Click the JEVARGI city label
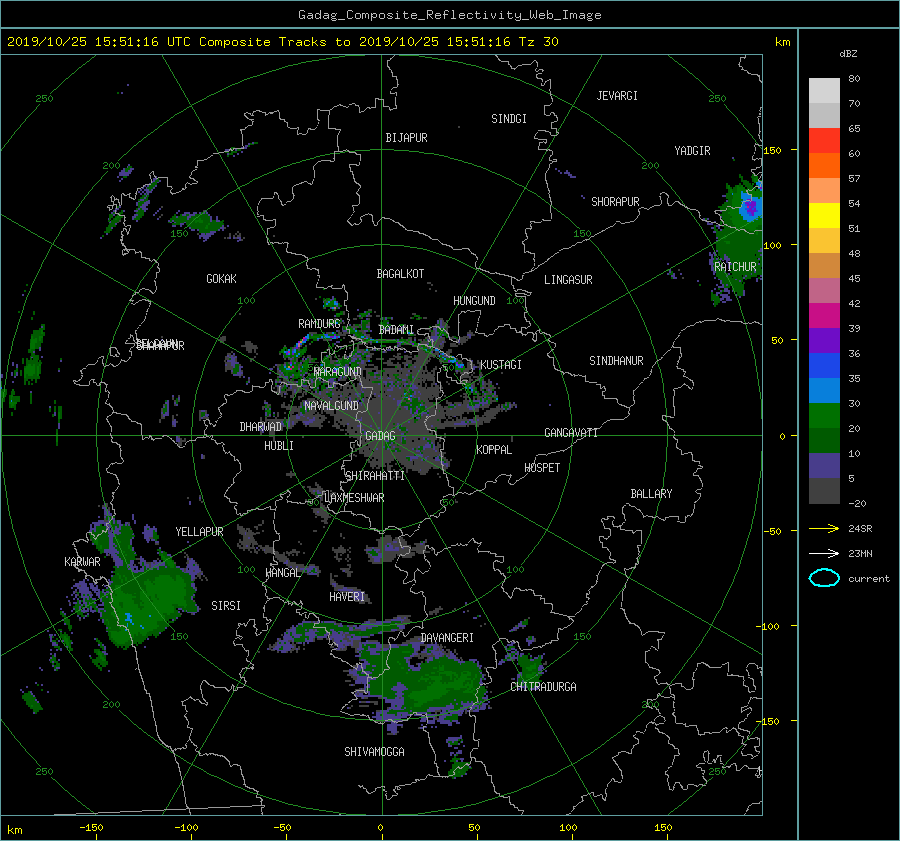Viewport: 900px width, 841px height. (x=617, y=96)
